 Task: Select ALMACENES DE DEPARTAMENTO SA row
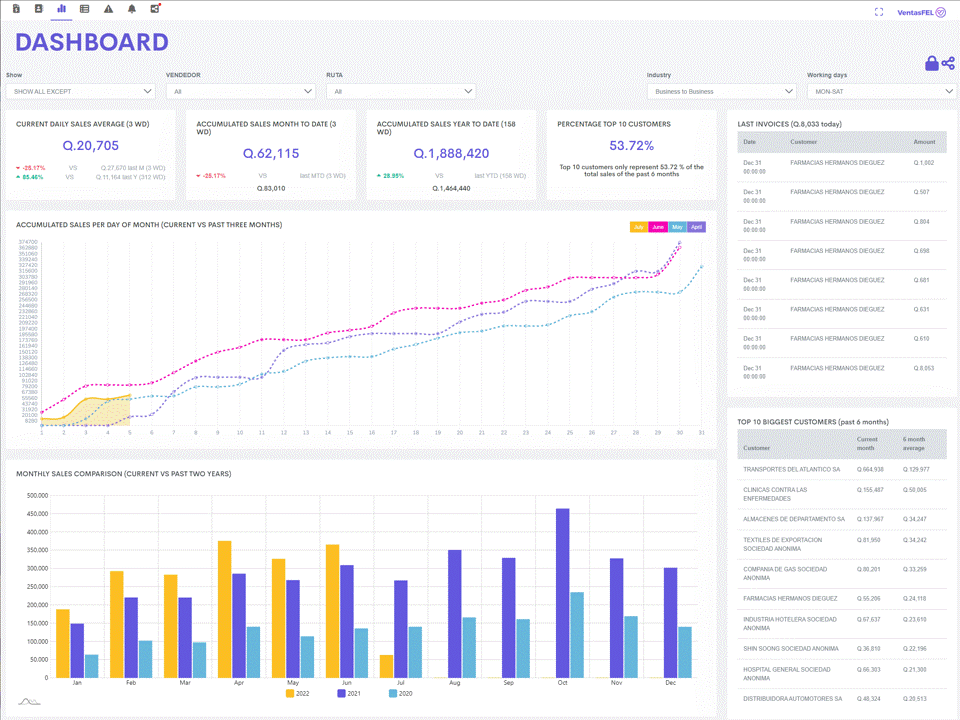(x=842, y=519)
